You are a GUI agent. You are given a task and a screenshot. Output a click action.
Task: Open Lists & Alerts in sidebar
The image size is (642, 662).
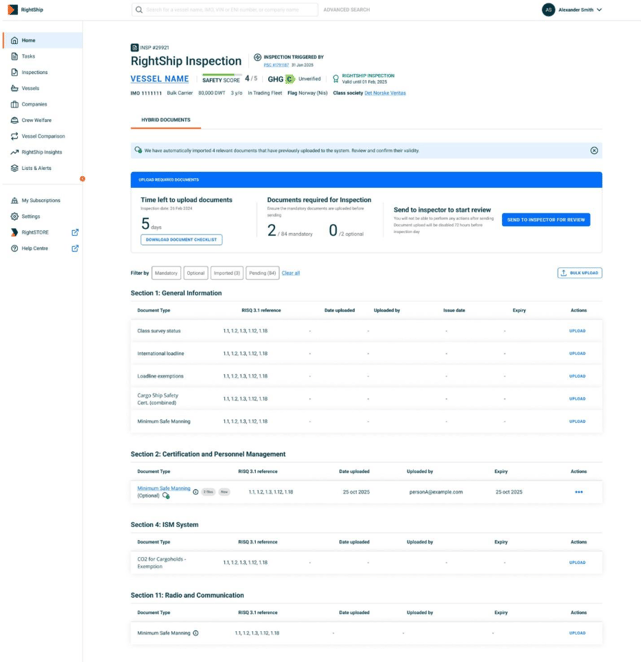[36, 168]
